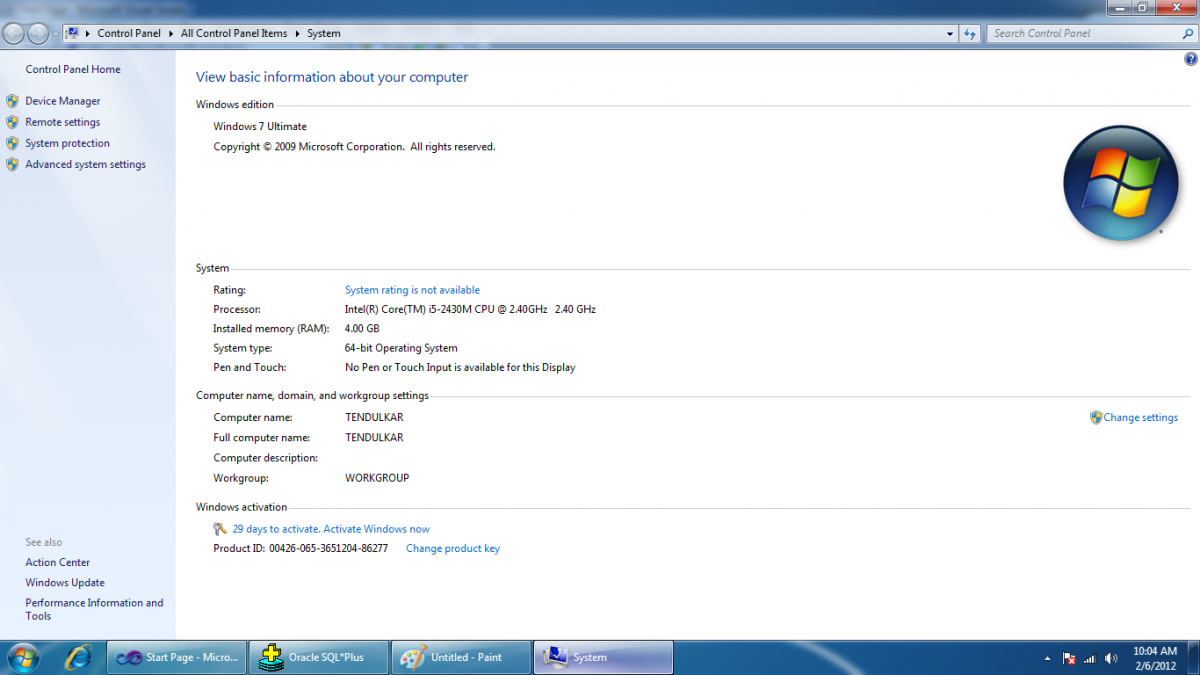Click the shield icon beside Remote settings
The height and width of the screenshot is (675, 1200).
click(x=12, y=122)
